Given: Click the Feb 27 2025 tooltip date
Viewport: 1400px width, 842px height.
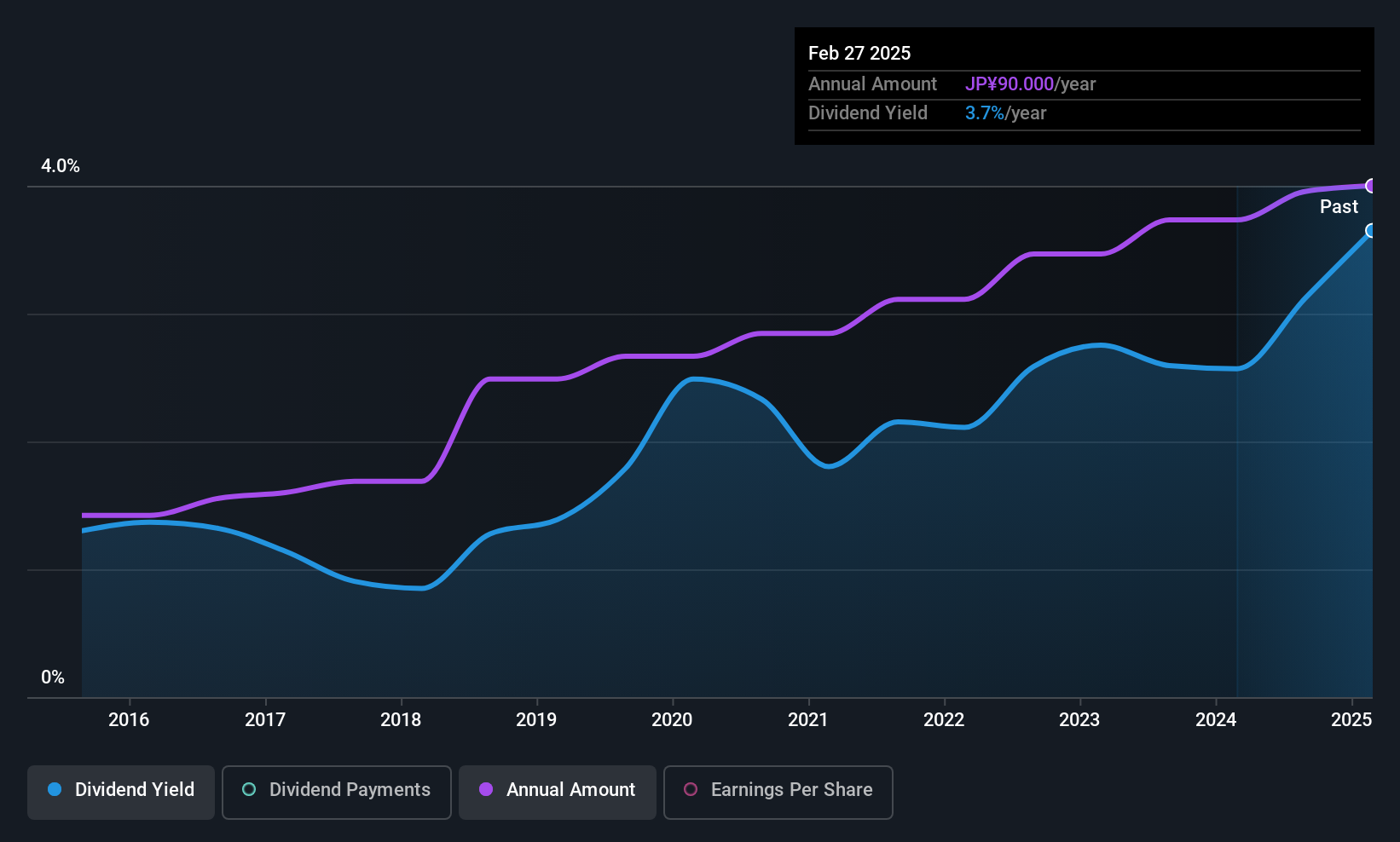Looking at the screenshot, I should (859, 53).
